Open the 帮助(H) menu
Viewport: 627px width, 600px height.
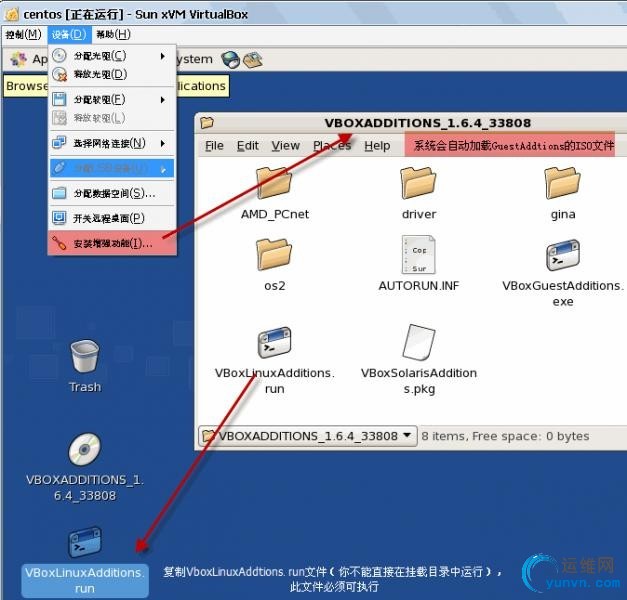click(x=114, y=35)
